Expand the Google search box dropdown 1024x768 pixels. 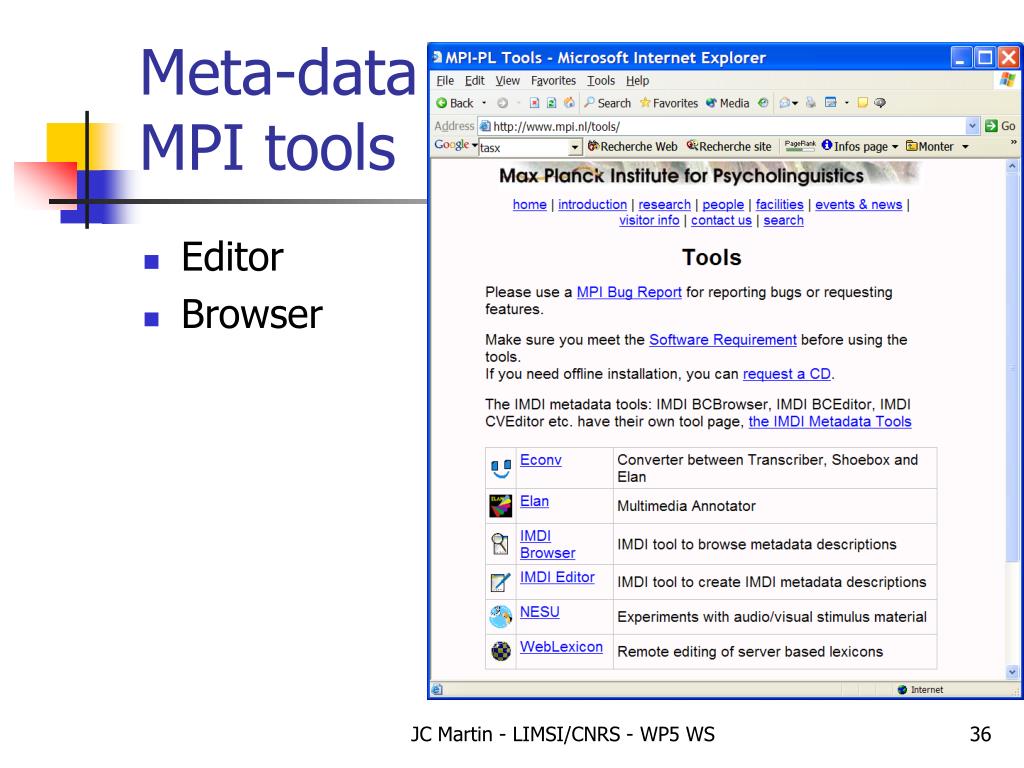(575, 148)
